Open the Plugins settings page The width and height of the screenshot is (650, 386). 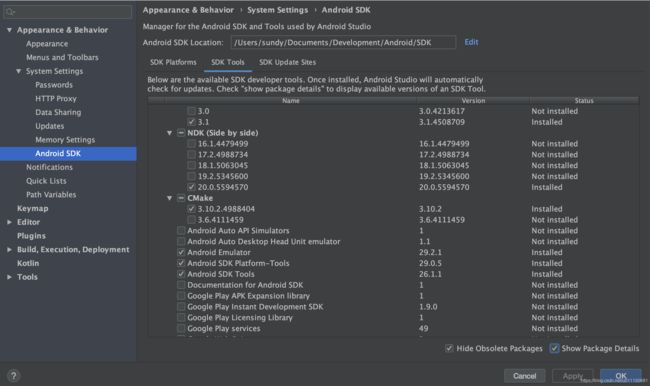pos(31,236)
